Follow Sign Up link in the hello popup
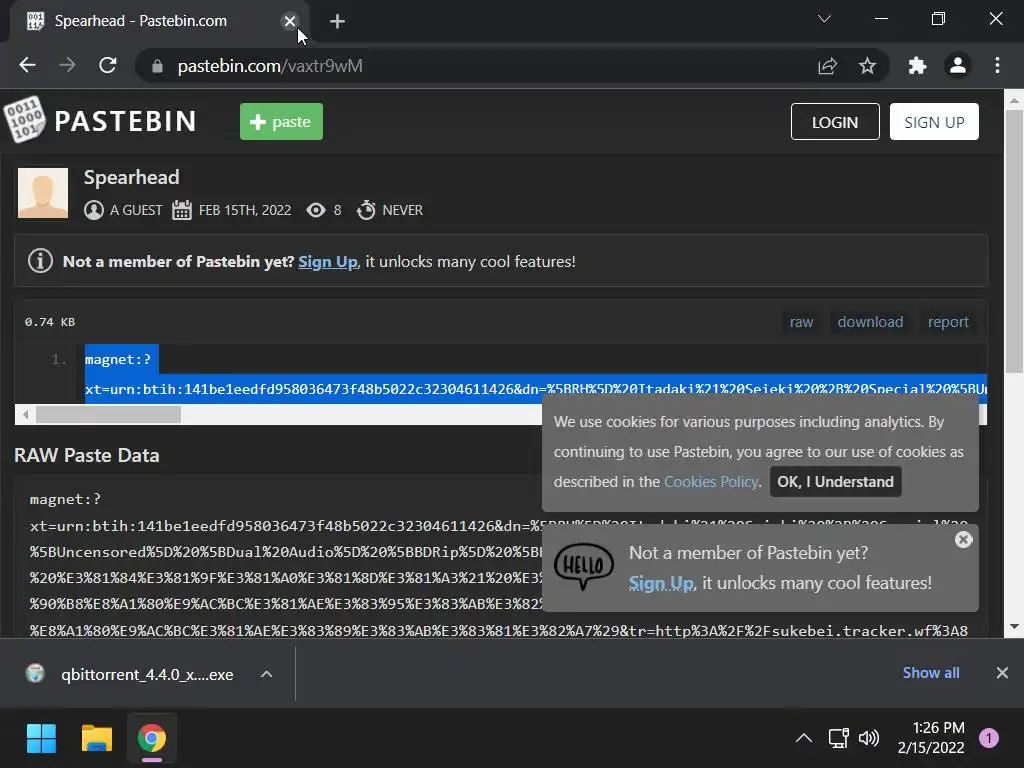The width and height of the screenshot is (1024, 768). click(661, 583)
